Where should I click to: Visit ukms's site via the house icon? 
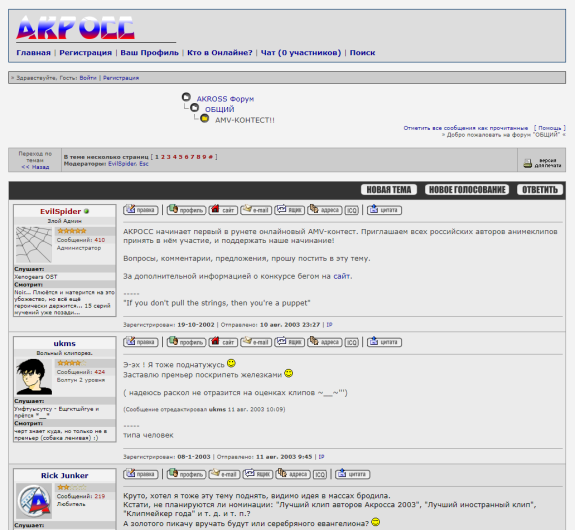point(223,342)
